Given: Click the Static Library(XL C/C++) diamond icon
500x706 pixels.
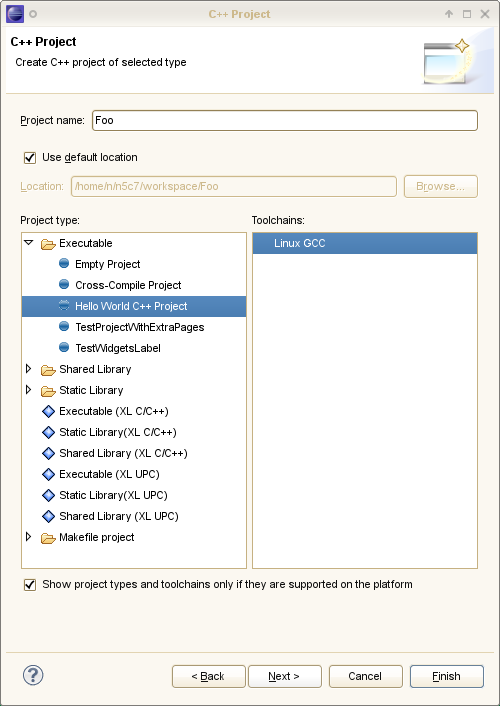Looking at the screenshot, I should click(x=48, y=432).
